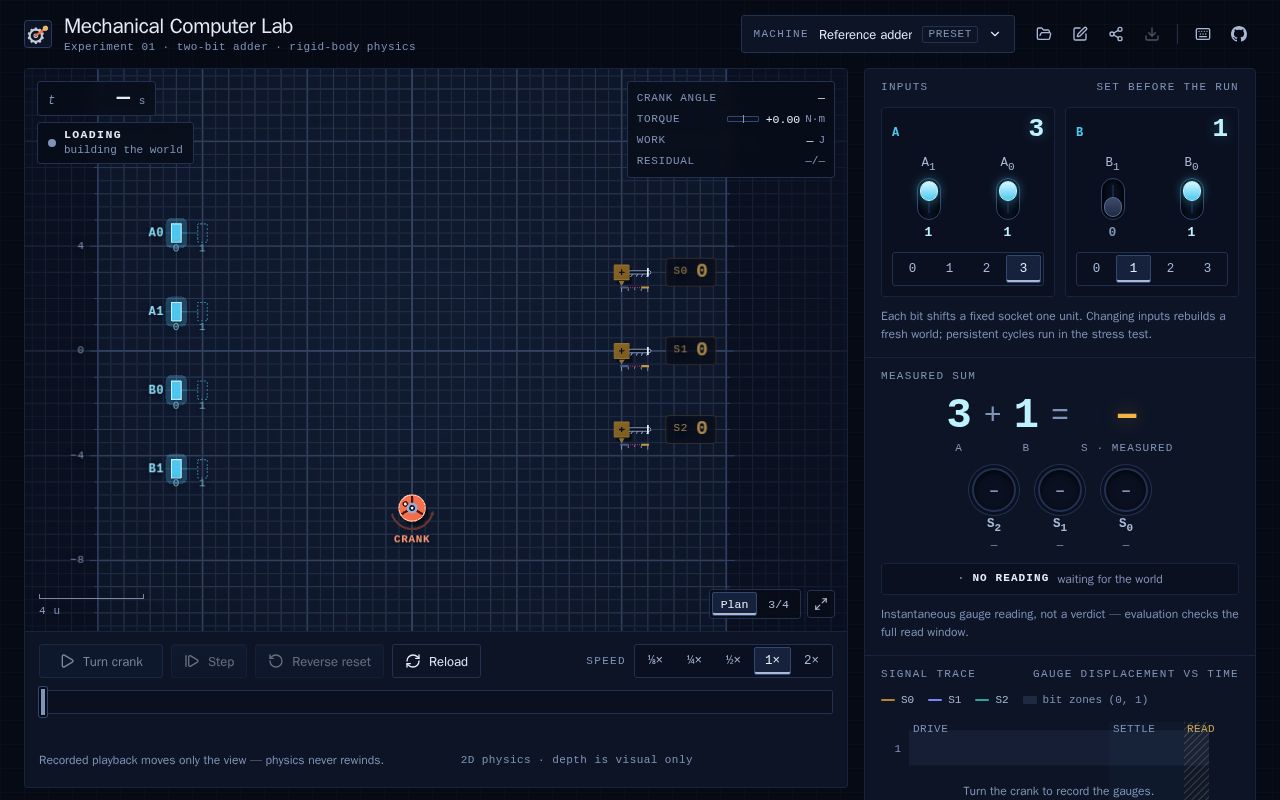Switch view to the Plan tab

[x=734, y=604]
